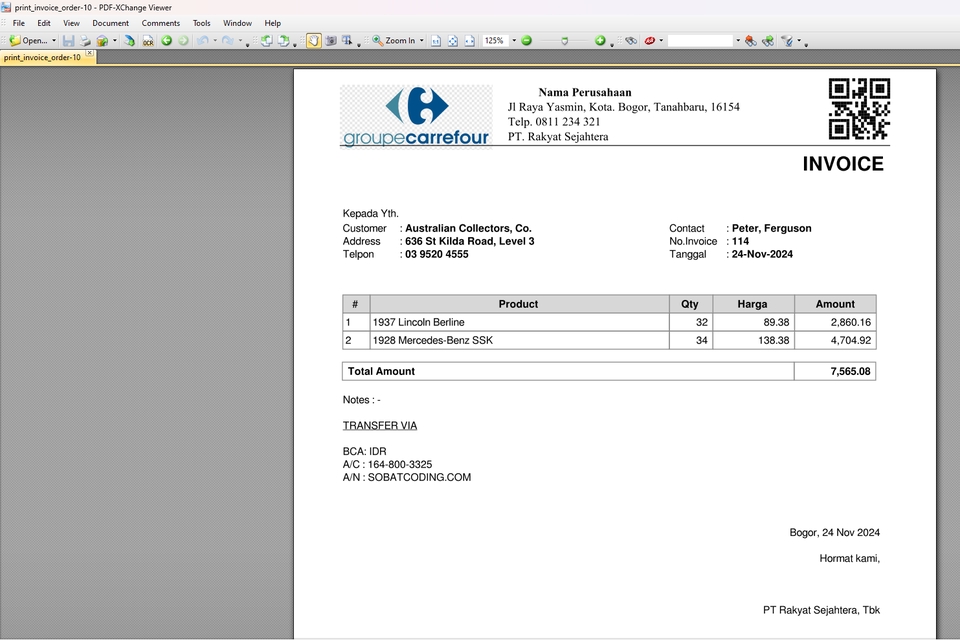The height and width of the screenshot is (640, 960).
Task: Close the print_invoice_order-10 tab
Action: point(89,54)
